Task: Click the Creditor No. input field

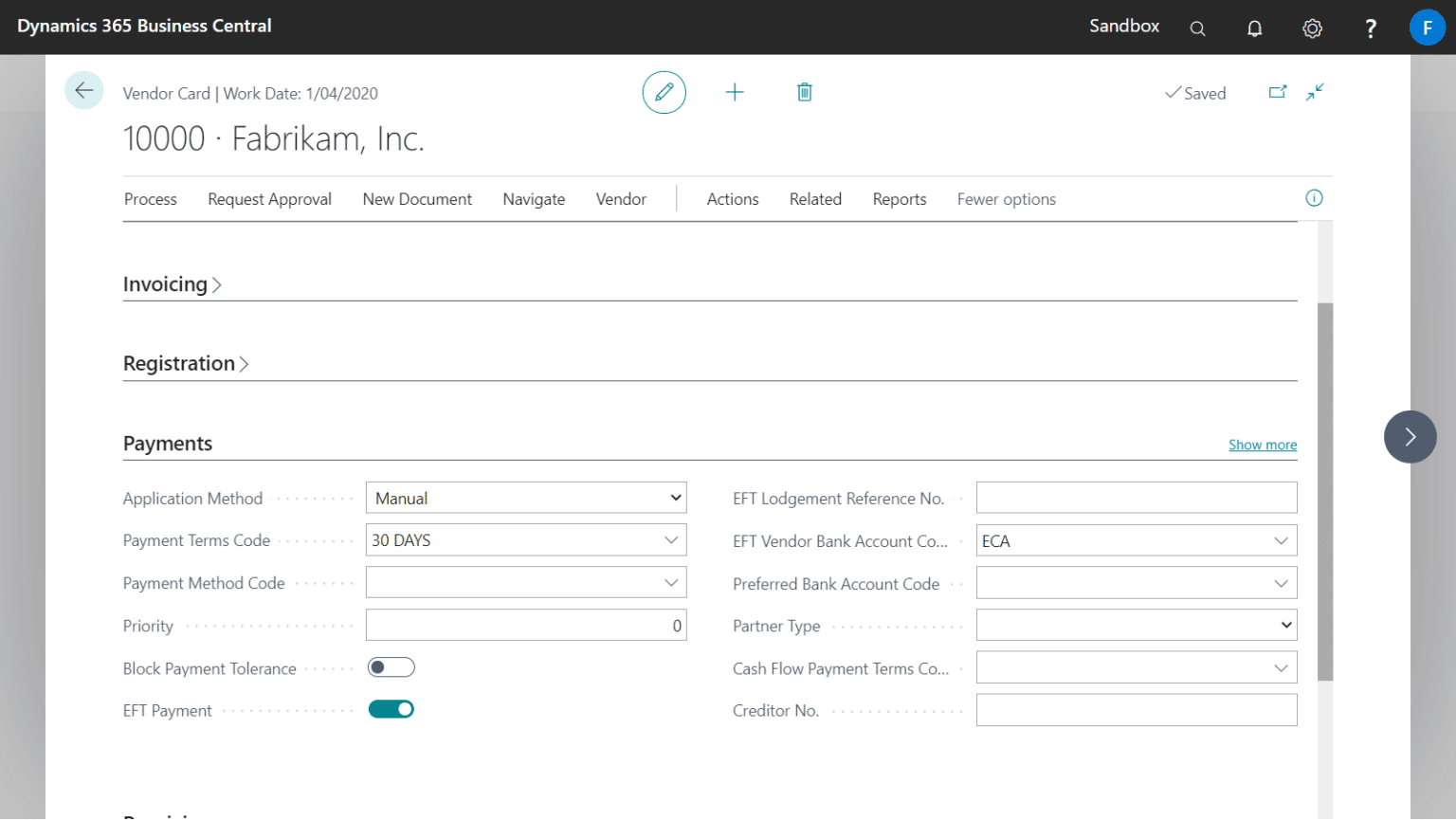Action: pos(1136,709)
